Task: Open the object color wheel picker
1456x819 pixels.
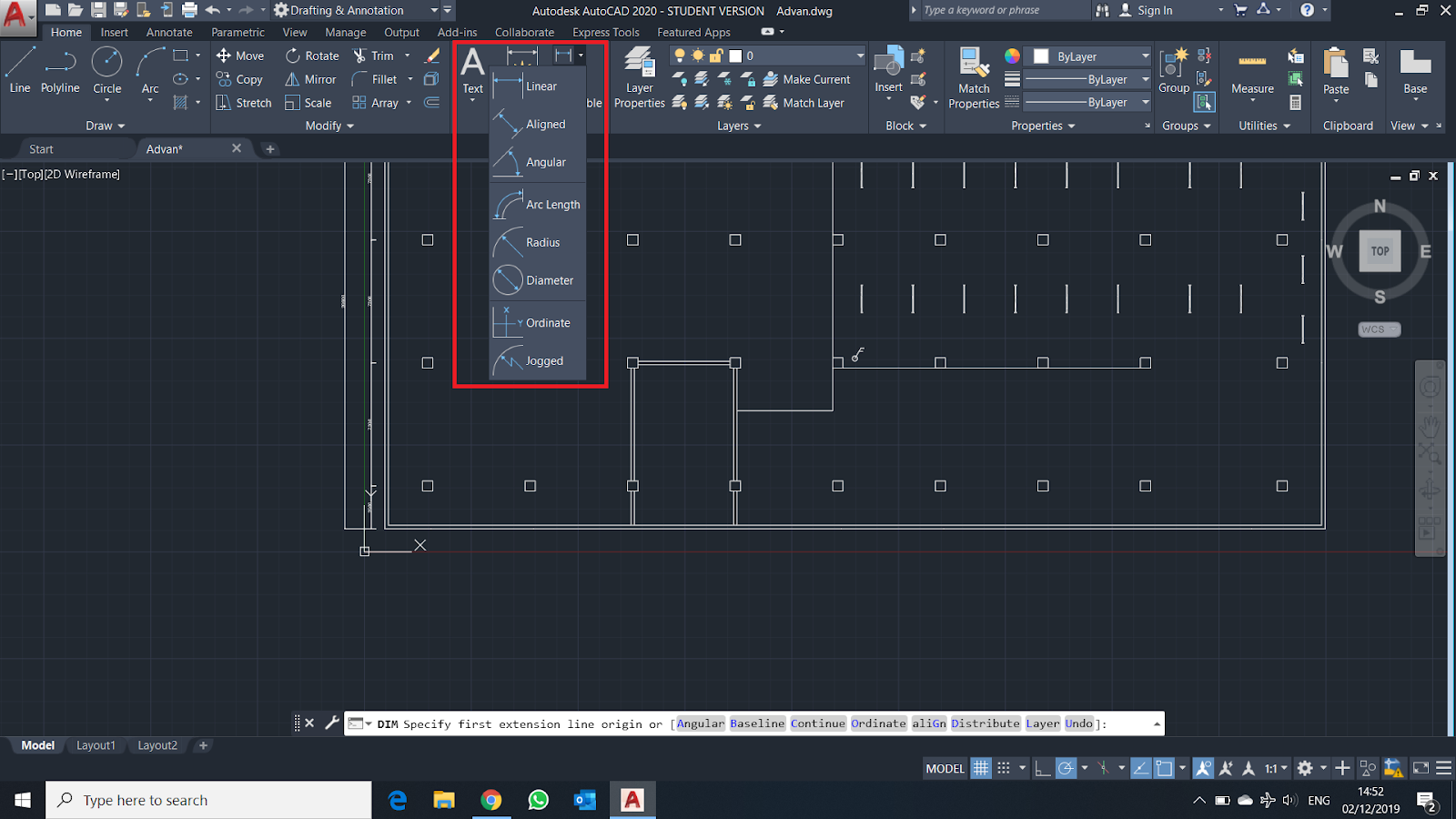Action: coord(1012,56)
